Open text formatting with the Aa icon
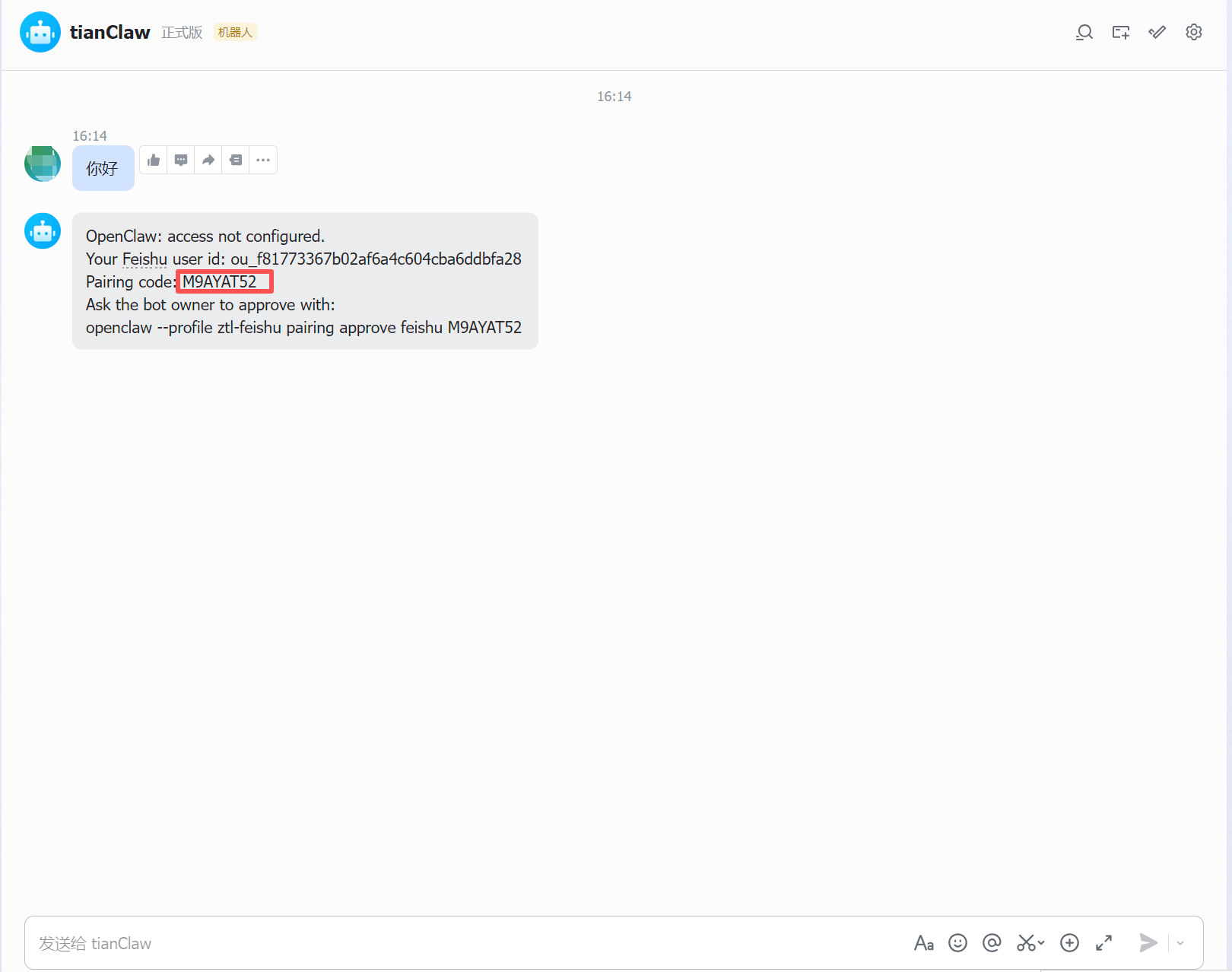The width and height of the screenshot is (1232, 972). tap(923, 942)
